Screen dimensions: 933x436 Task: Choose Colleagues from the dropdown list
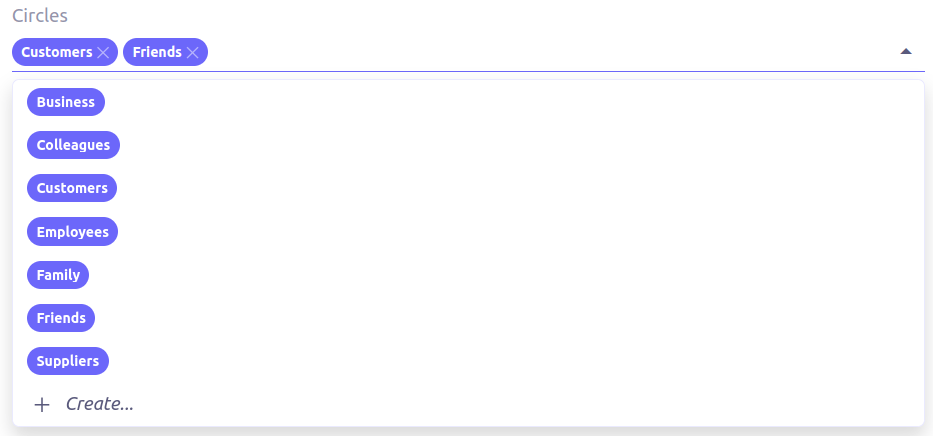click(x=73, y=145)
